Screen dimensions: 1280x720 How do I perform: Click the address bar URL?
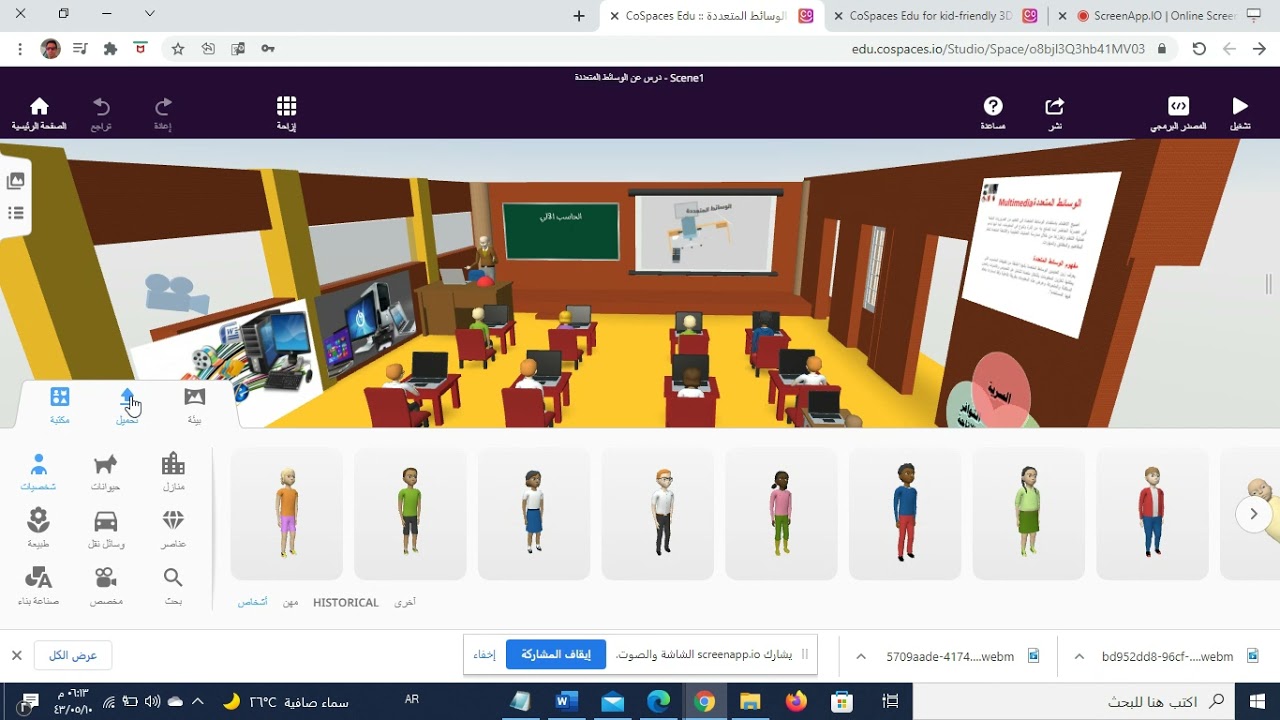[998, 48]
